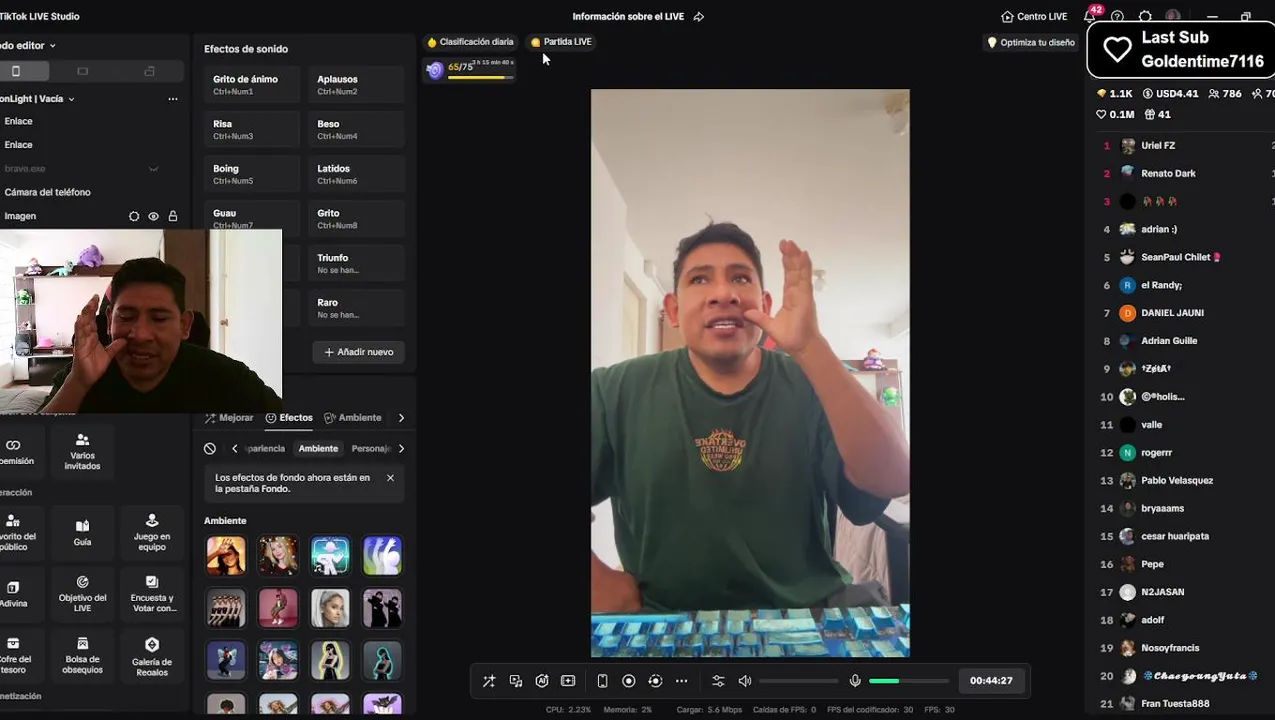Click Añadir nuevo sound effect button
The height and width of the screenshot is (720, 1275).
click(359, 352)
